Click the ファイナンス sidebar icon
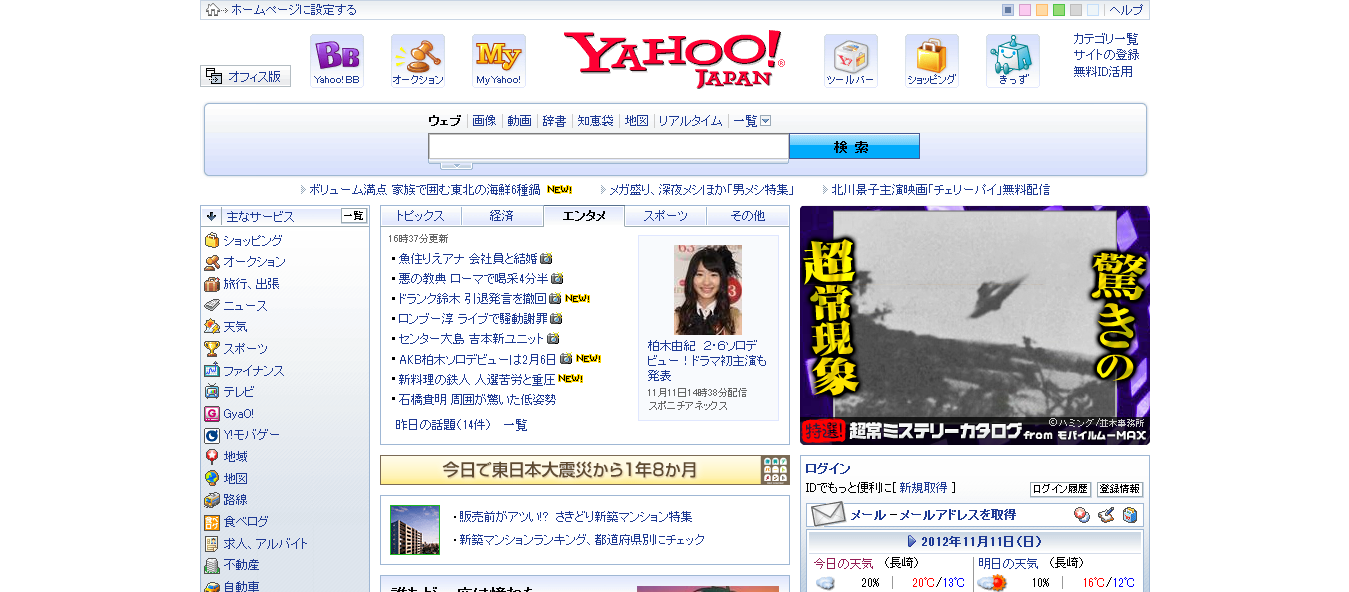Viewport: 1349px width, 592px height. (212, 371)
